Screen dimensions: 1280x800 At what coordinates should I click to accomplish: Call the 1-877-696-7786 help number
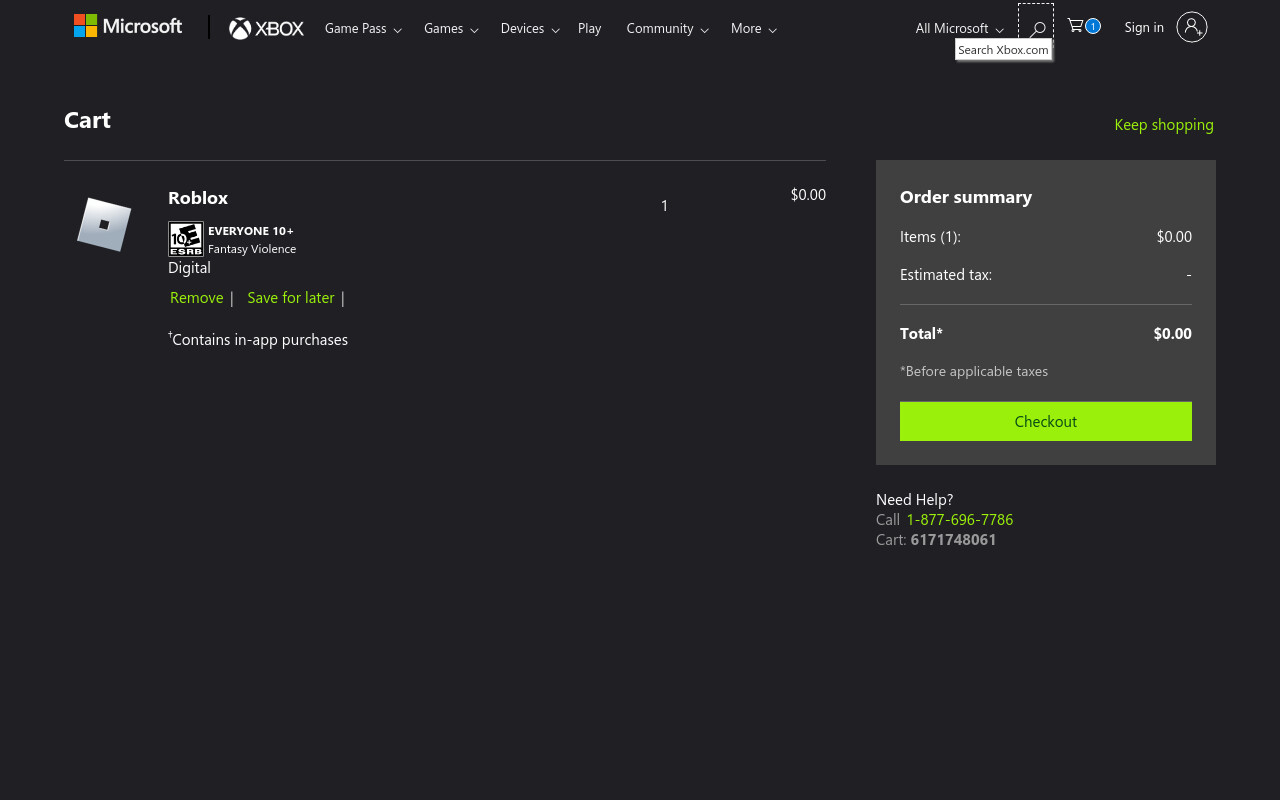[x=960, y=519]
